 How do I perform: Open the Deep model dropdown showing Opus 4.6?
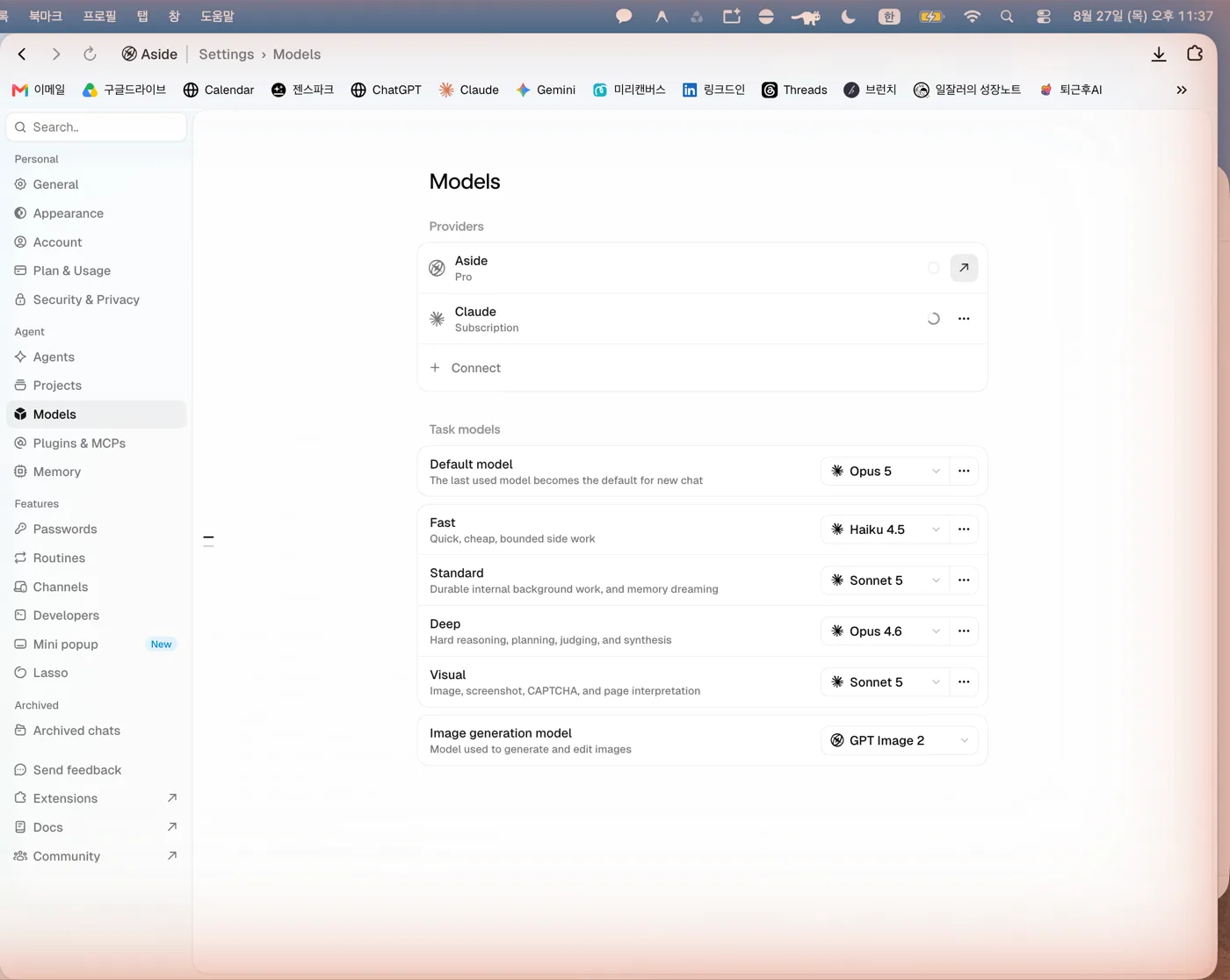[886, 631]
